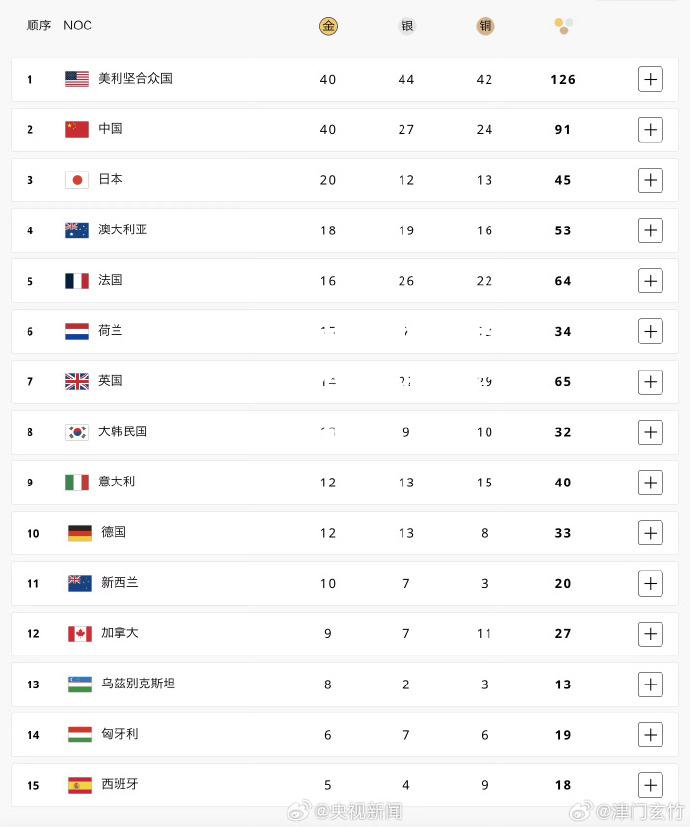Click the Uzbekistan flag icon
690x827 pixels.
pyautogui.click(x=80, y=684)
